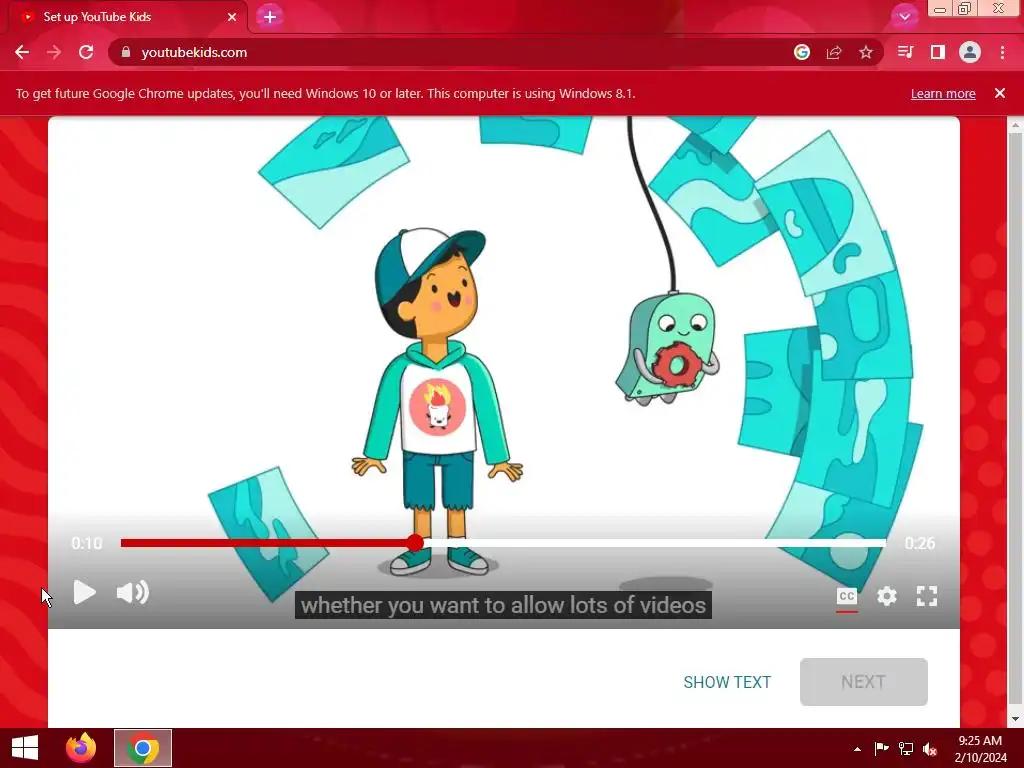The image size is (1024, 768).
Task: Close the Set up YouTube Kids tab
Action: (232, 17)
